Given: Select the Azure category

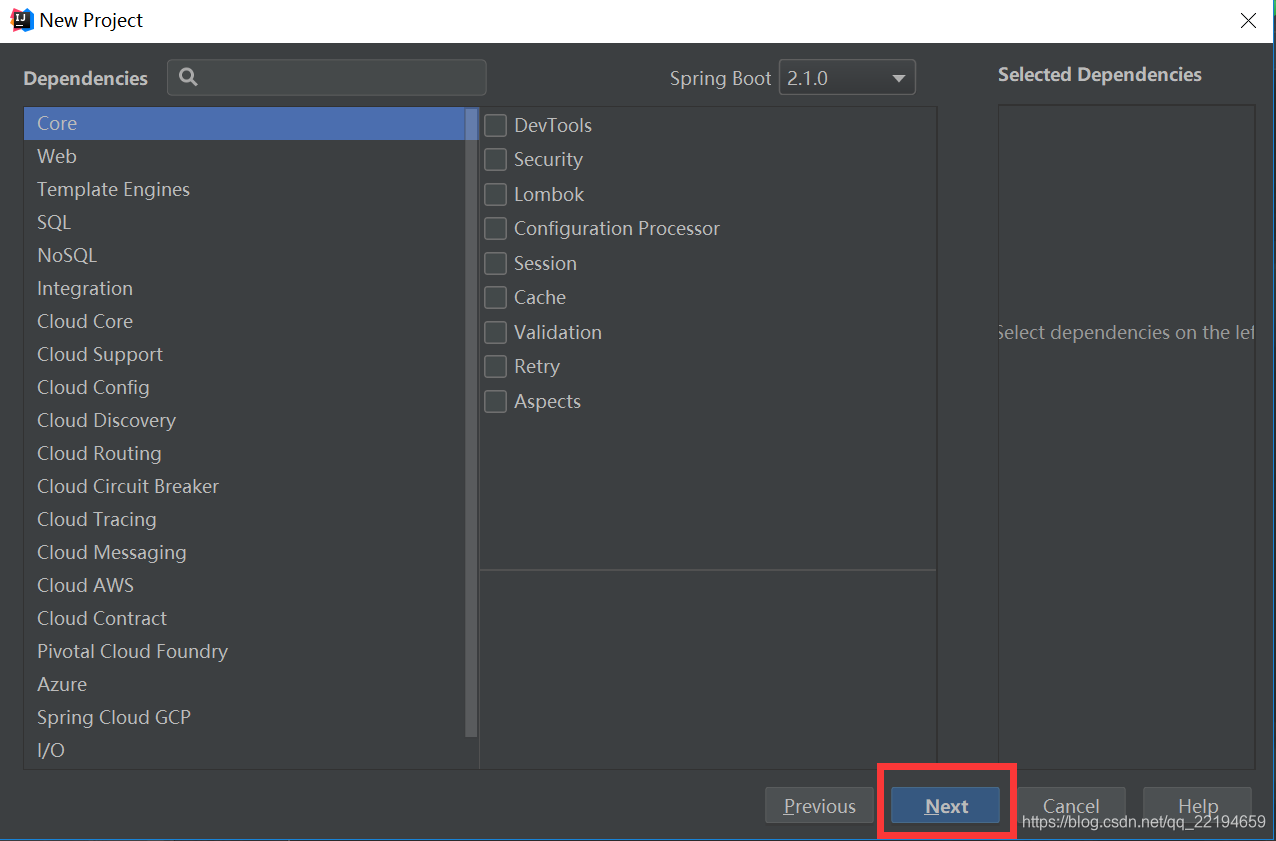Looking at the screenshot, I should pos(245,684).
